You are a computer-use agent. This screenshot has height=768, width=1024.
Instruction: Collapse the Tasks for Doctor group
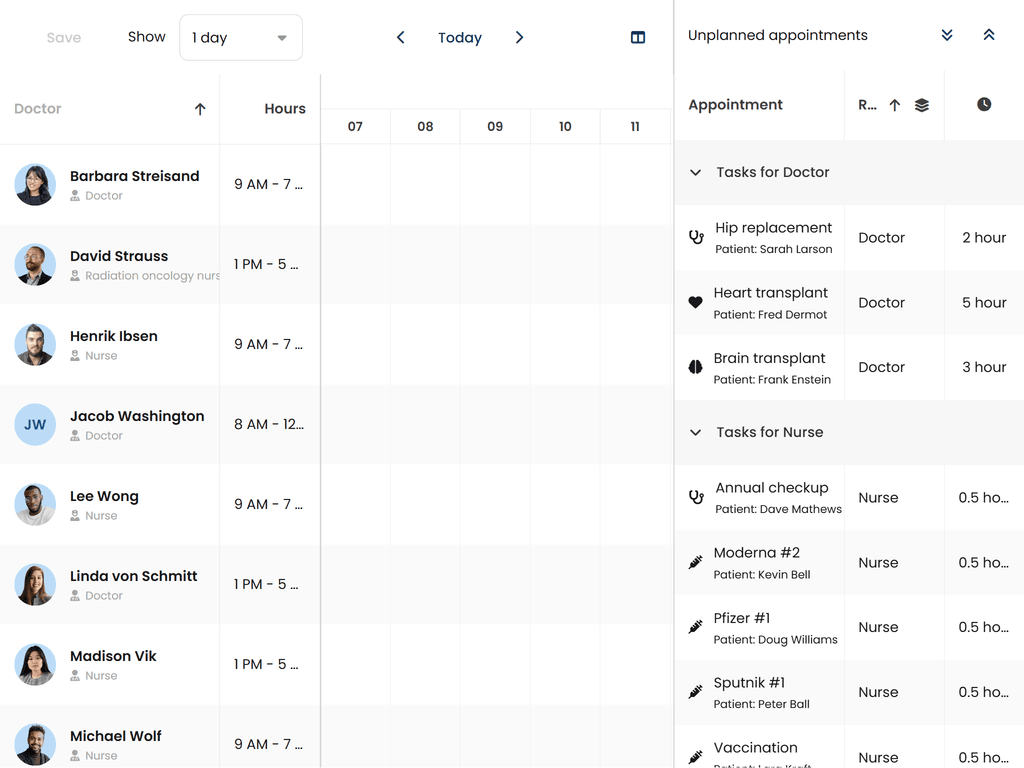click(x=696, y=172)
